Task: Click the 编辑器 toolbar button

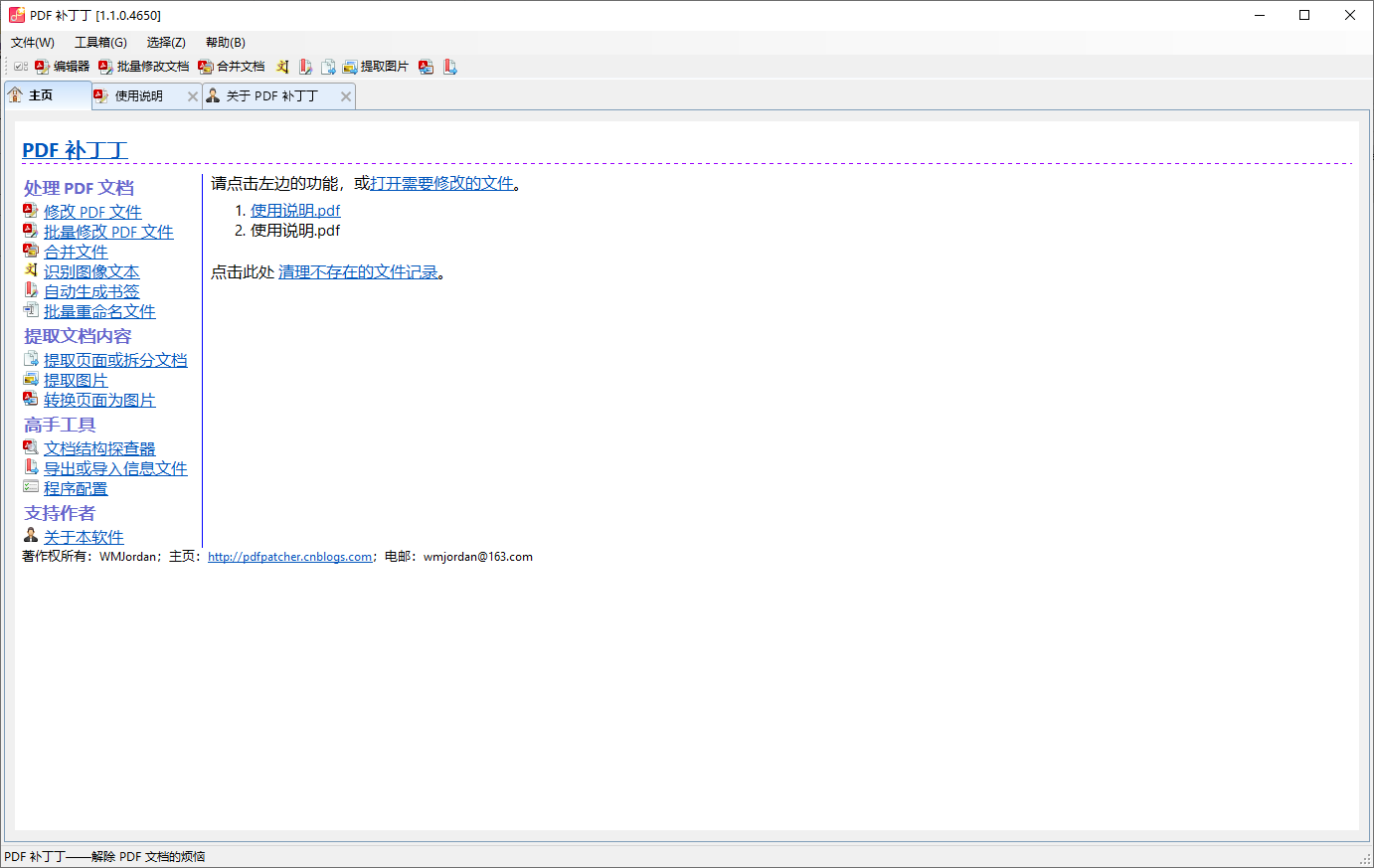Action: click(x=62, y=67)
